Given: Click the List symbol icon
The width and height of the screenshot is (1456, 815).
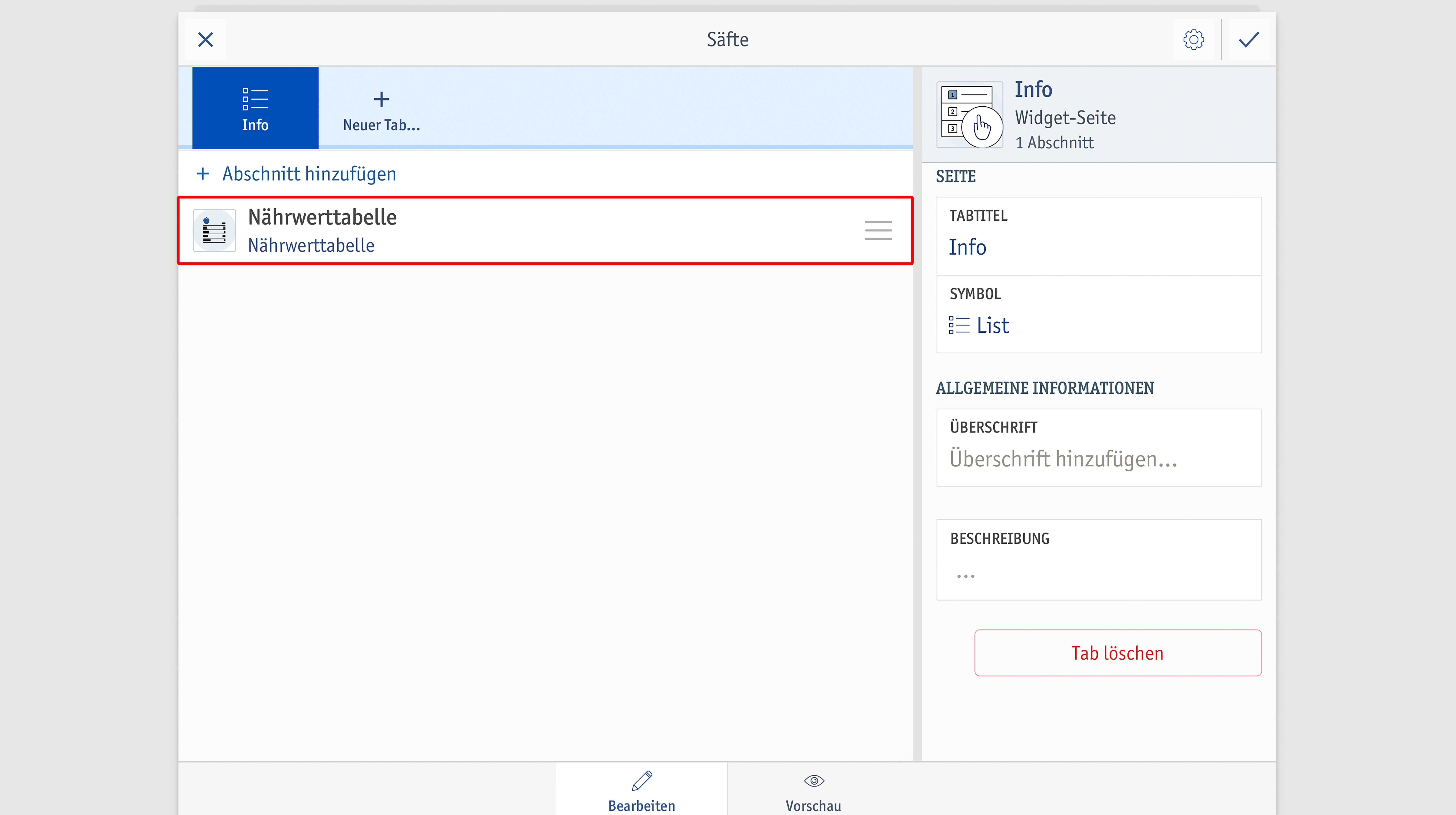Looking at the screenshot, I should [959, 326].
